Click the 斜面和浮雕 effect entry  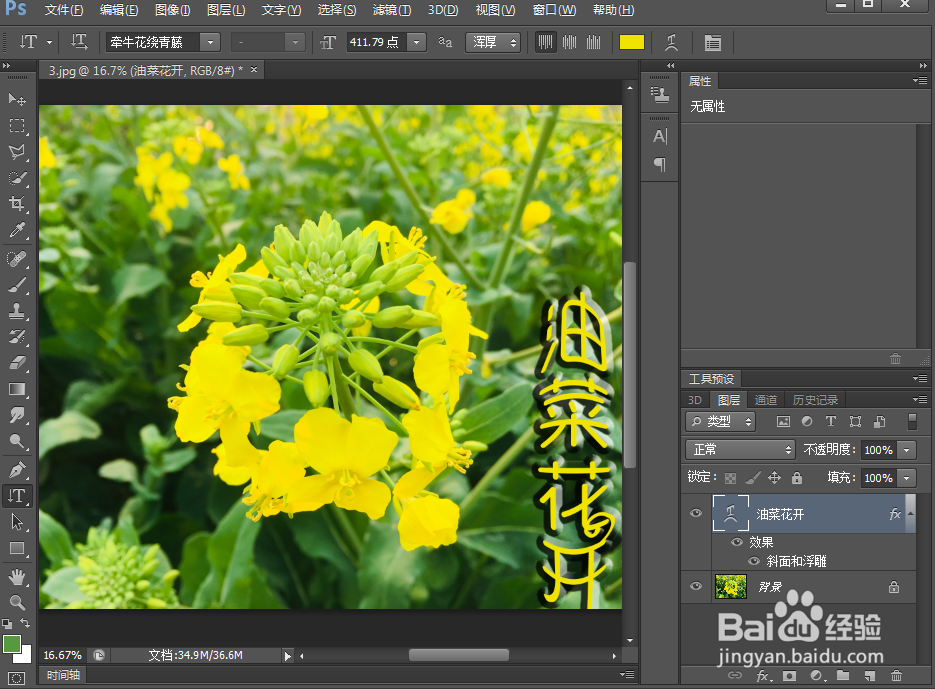click(x=795, y=561)
